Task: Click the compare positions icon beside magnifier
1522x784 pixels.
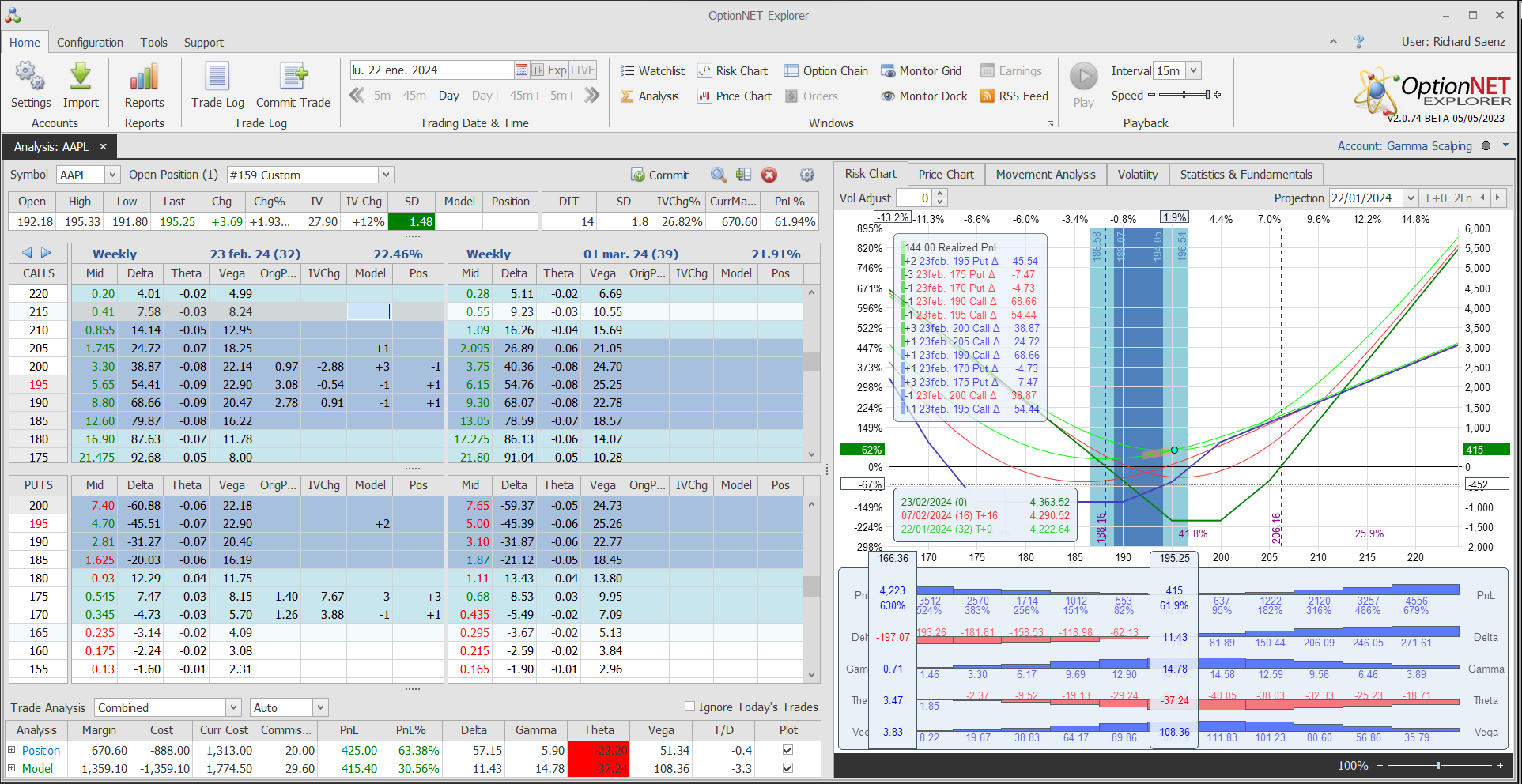Action: (x=743, y=175)
